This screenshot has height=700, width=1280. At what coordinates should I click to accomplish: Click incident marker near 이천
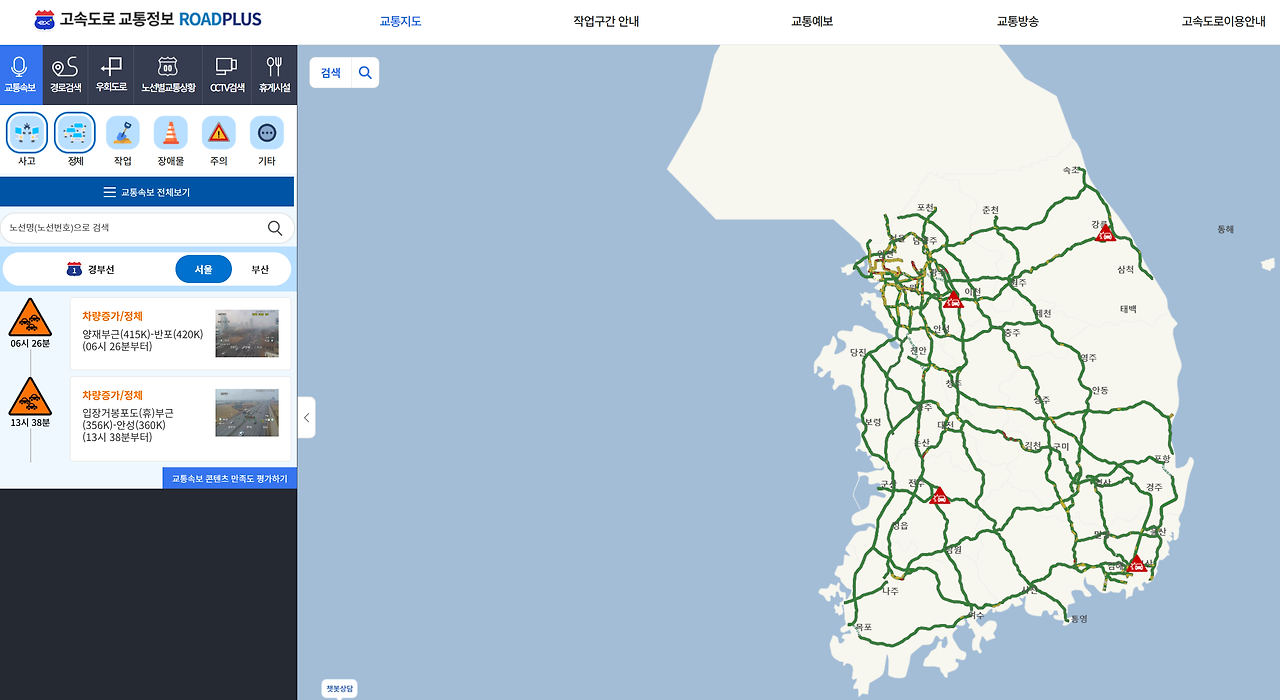tap(953, 298)
